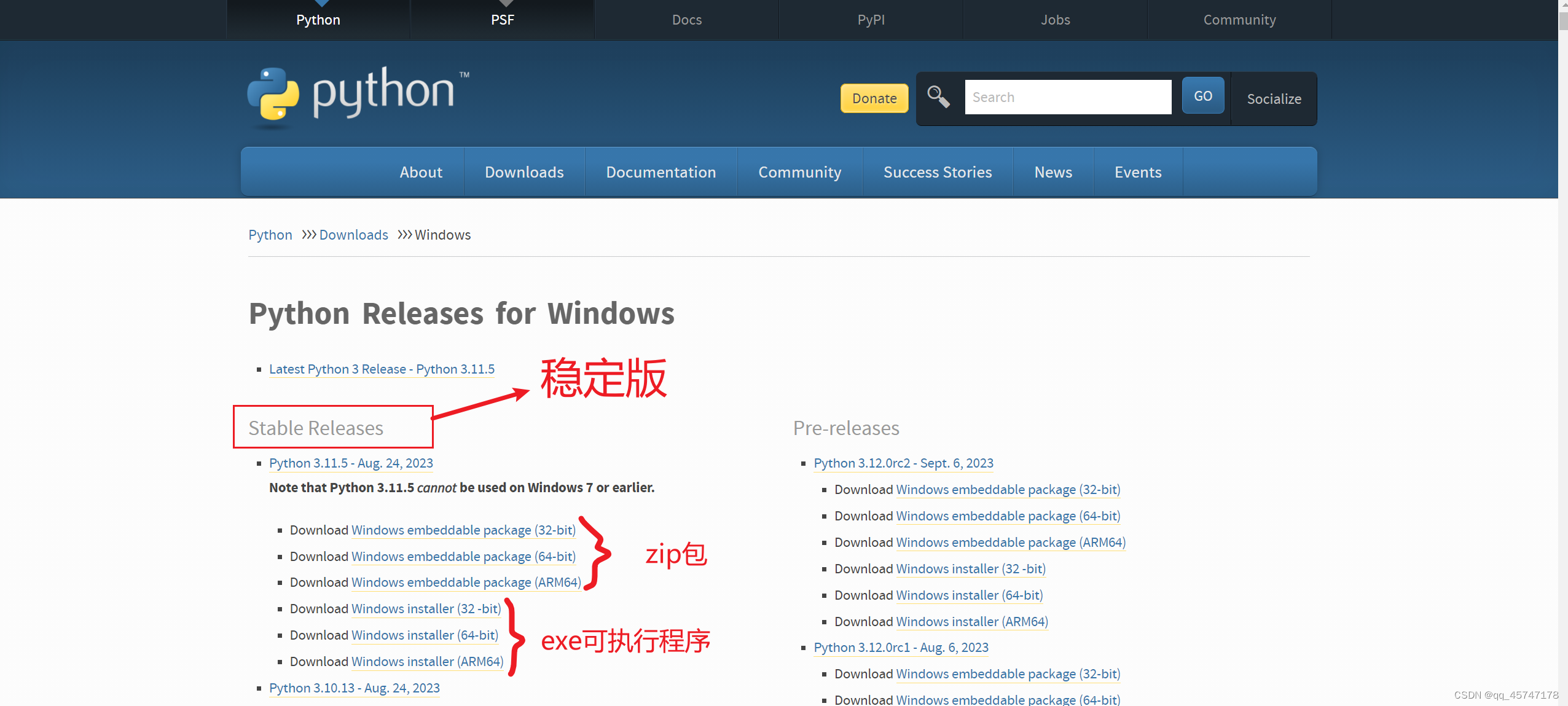Open the Documentation navigation menu
Screen dimensions: 1568x706
(661, 172)
